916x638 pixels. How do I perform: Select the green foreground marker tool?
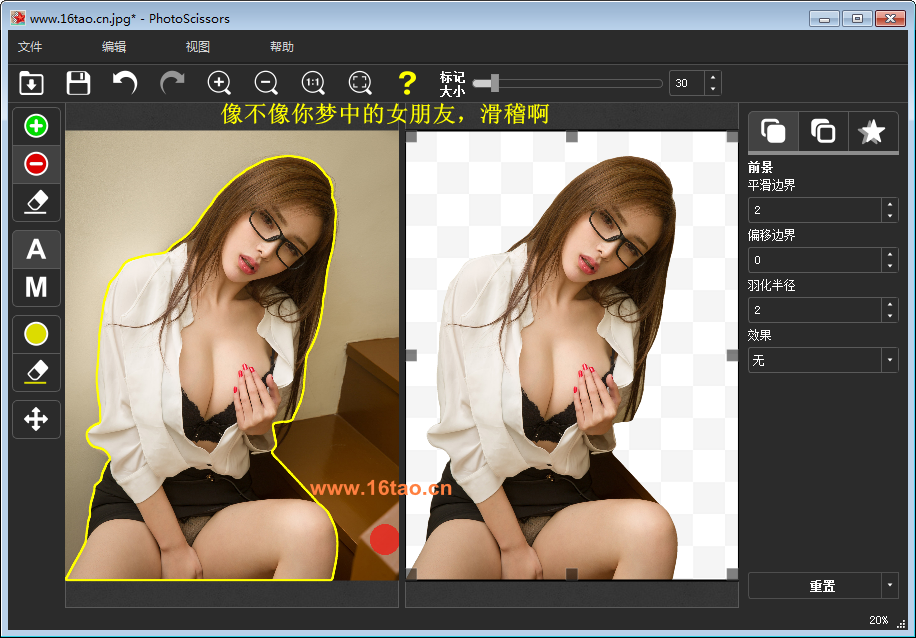click(36, 126)
